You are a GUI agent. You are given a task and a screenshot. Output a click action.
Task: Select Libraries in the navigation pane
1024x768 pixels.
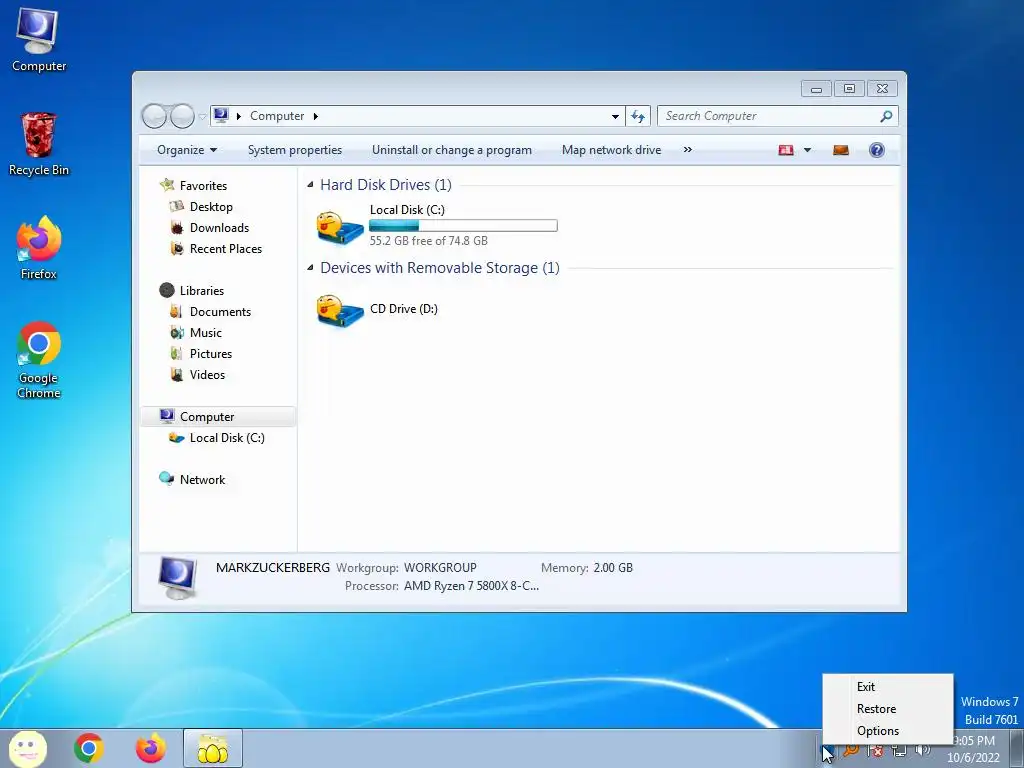(202, 291)
